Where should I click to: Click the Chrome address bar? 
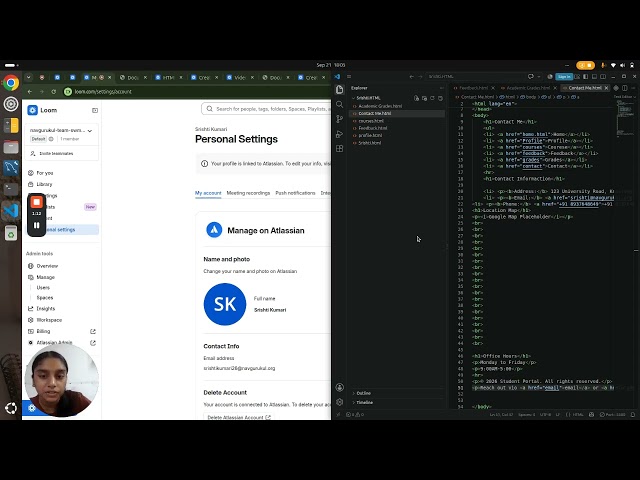(196, 91)
